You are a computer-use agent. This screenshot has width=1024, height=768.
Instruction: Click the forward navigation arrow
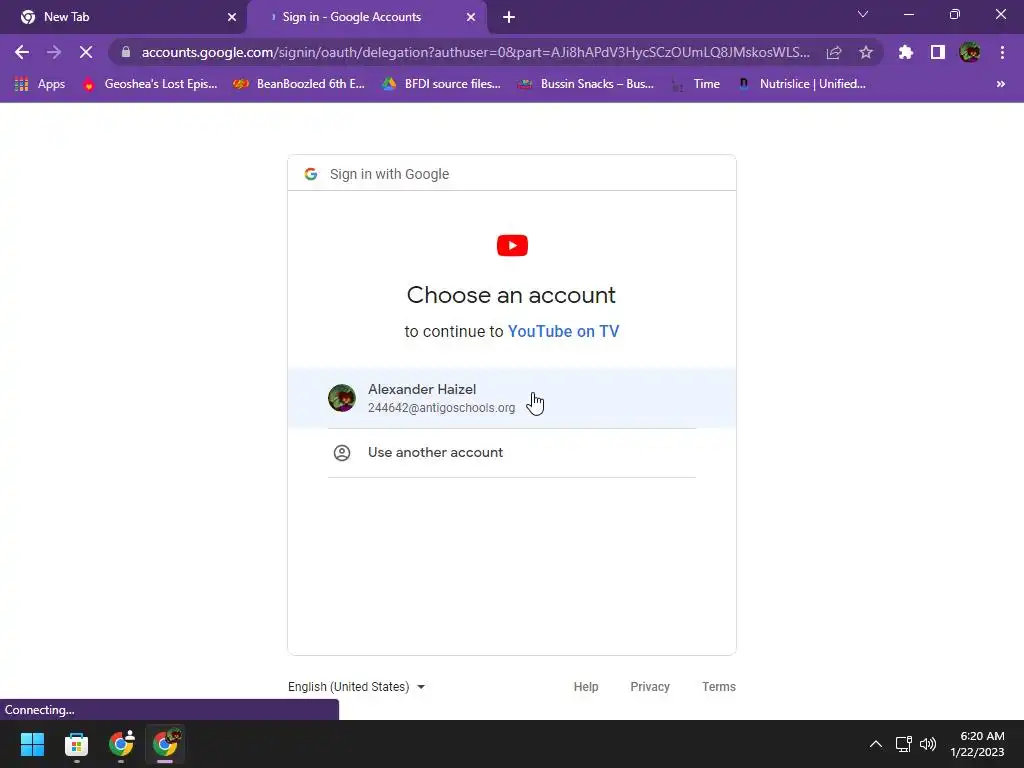[54, 52]
